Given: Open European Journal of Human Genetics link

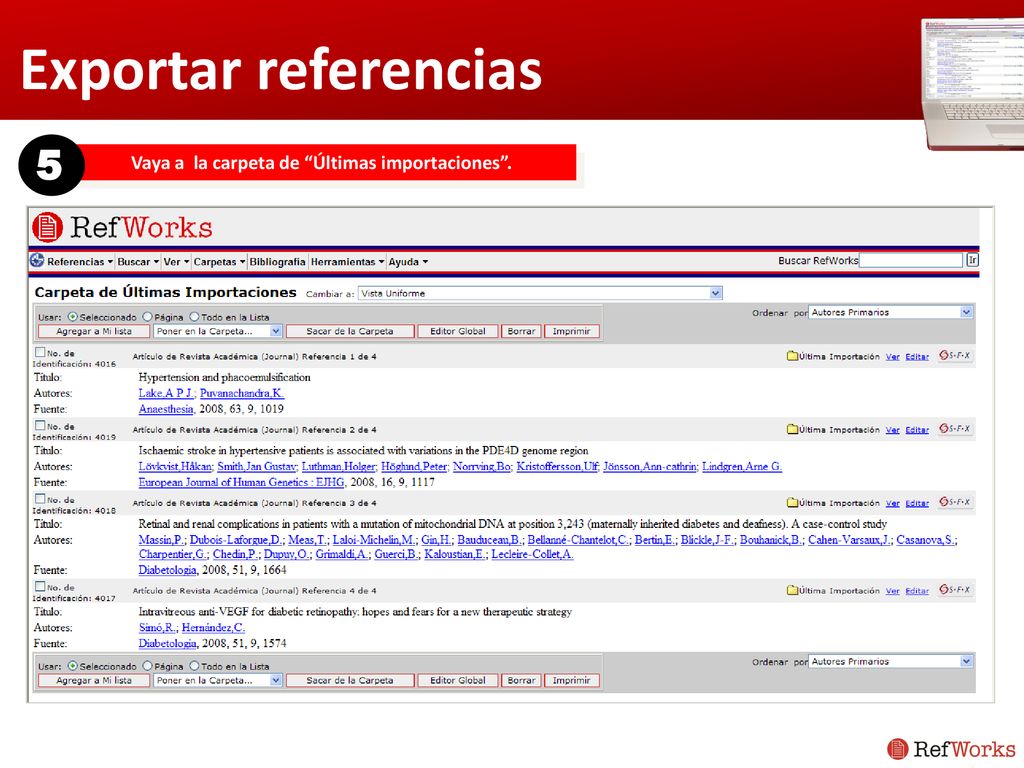Looking at the screenshot, I should click(x=242, y=482).
